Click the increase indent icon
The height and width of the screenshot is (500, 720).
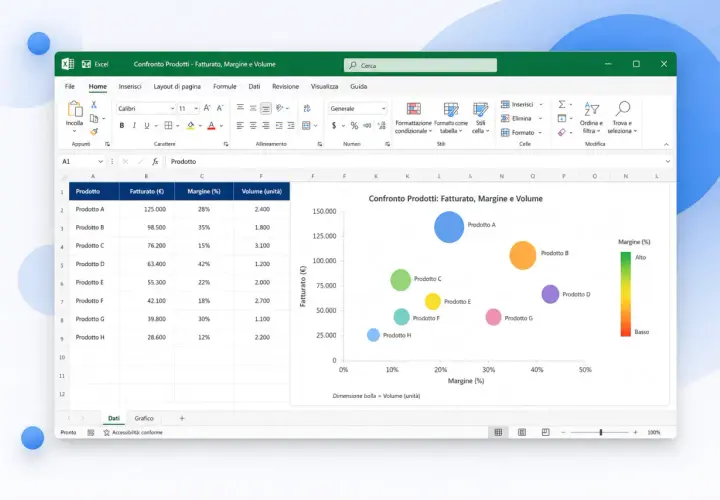pos(291,125)
